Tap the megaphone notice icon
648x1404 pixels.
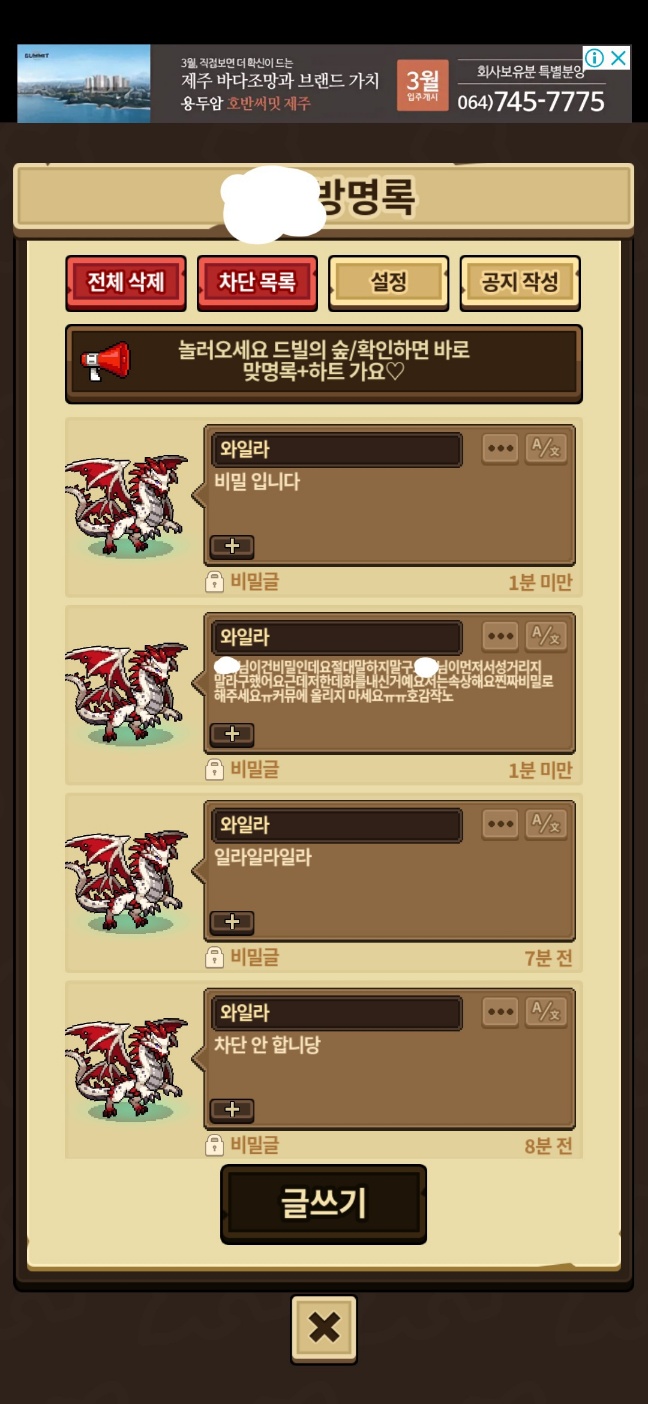tap(105, 362)
